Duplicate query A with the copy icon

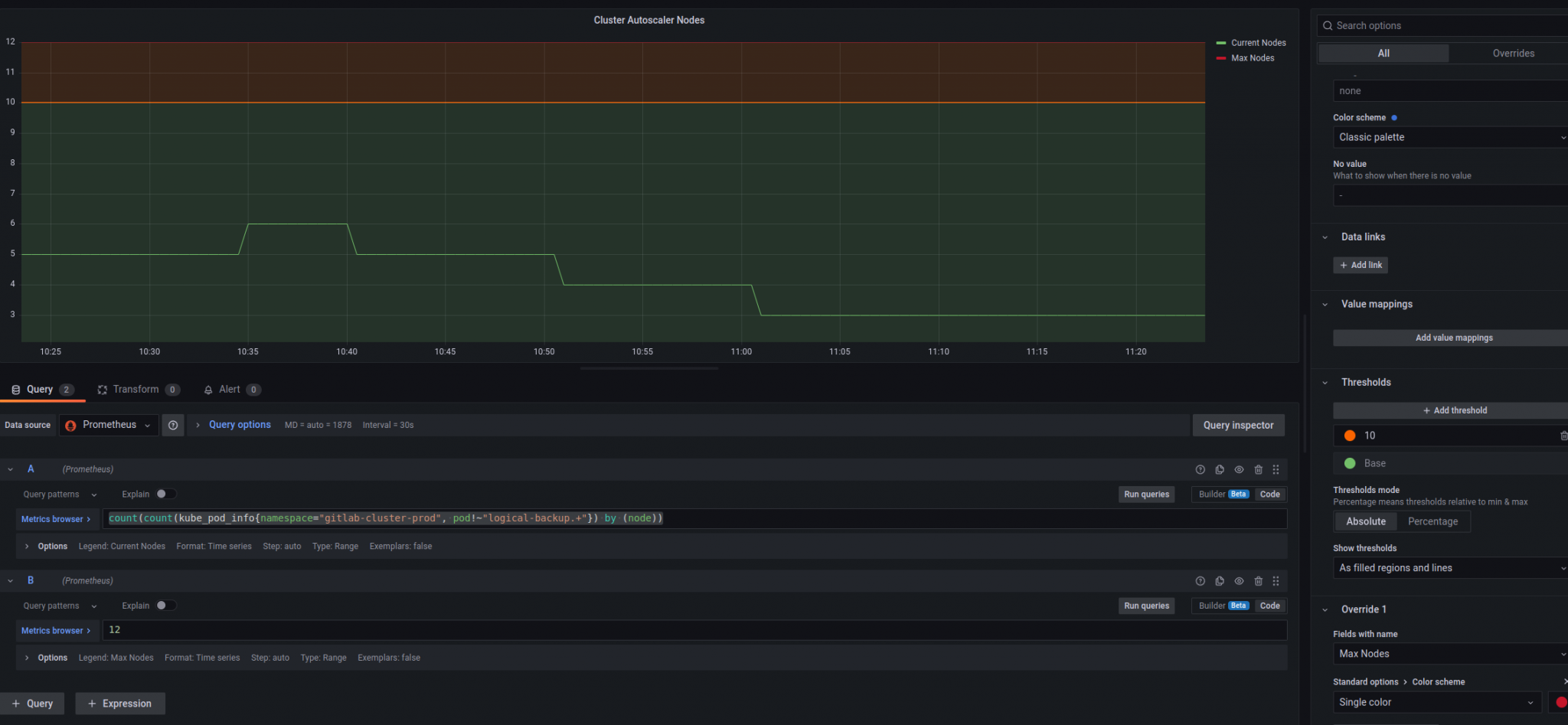(1220, 469)
